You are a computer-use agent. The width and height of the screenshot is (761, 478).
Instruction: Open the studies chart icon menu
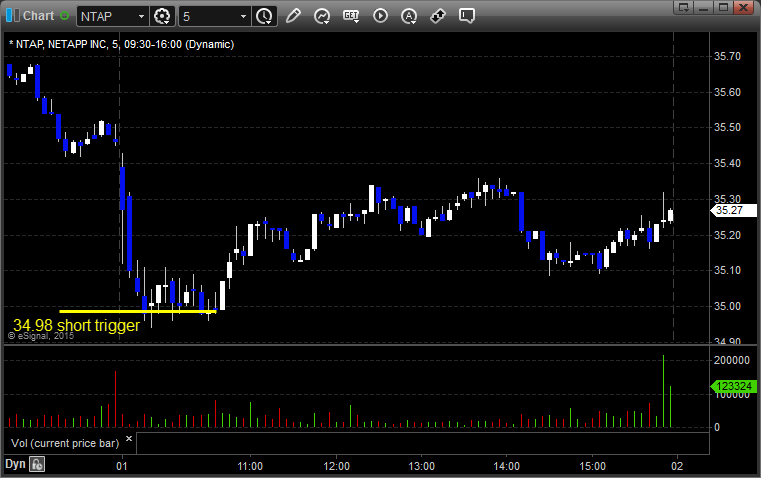coord(321,16)
